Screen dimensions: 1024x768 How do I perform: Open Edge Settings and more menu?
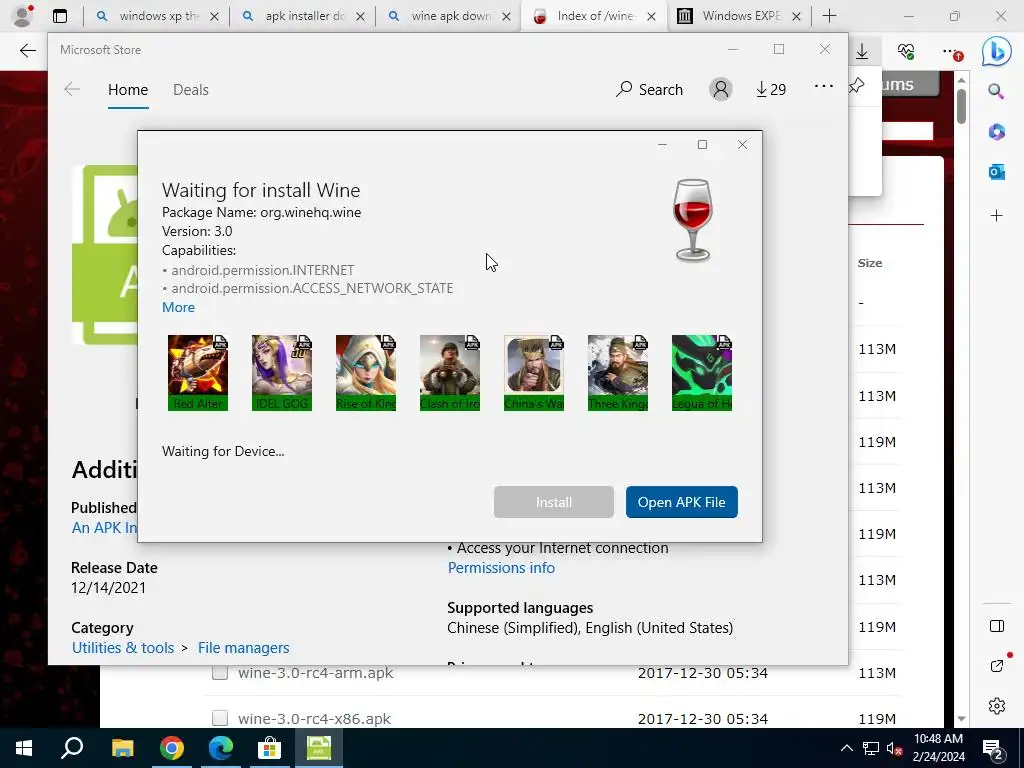point(951,52)
